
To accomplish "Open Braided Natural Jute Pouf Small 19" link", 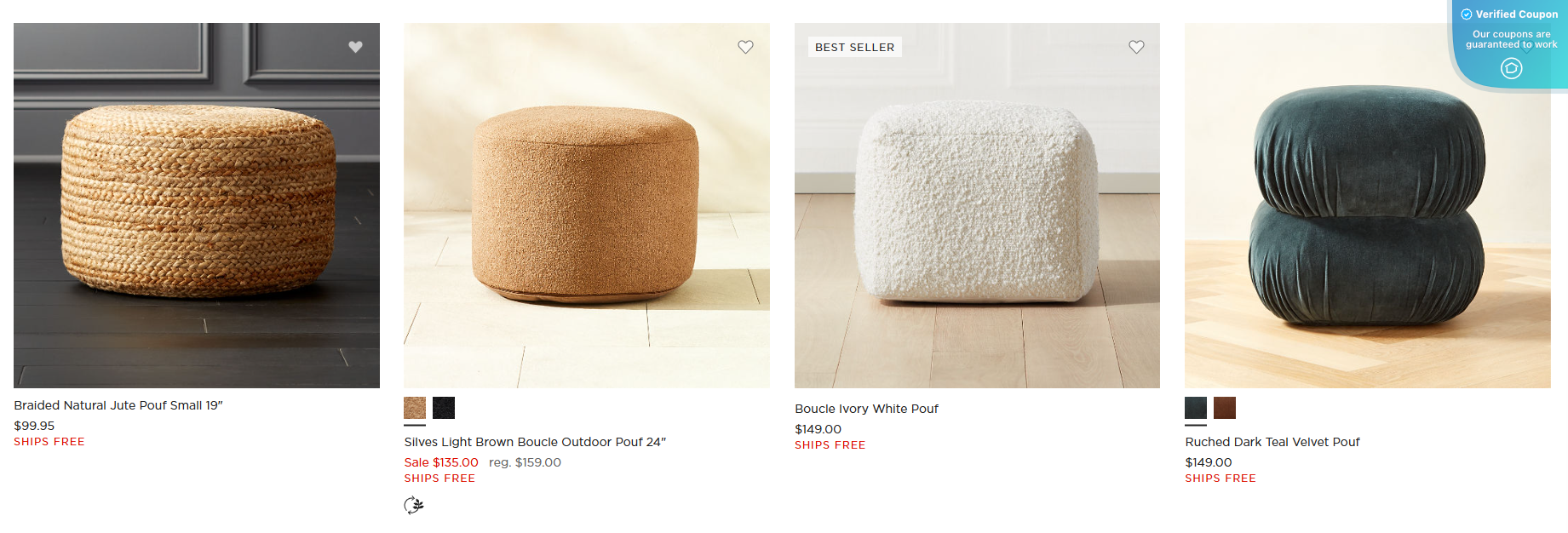I will 118,405.
